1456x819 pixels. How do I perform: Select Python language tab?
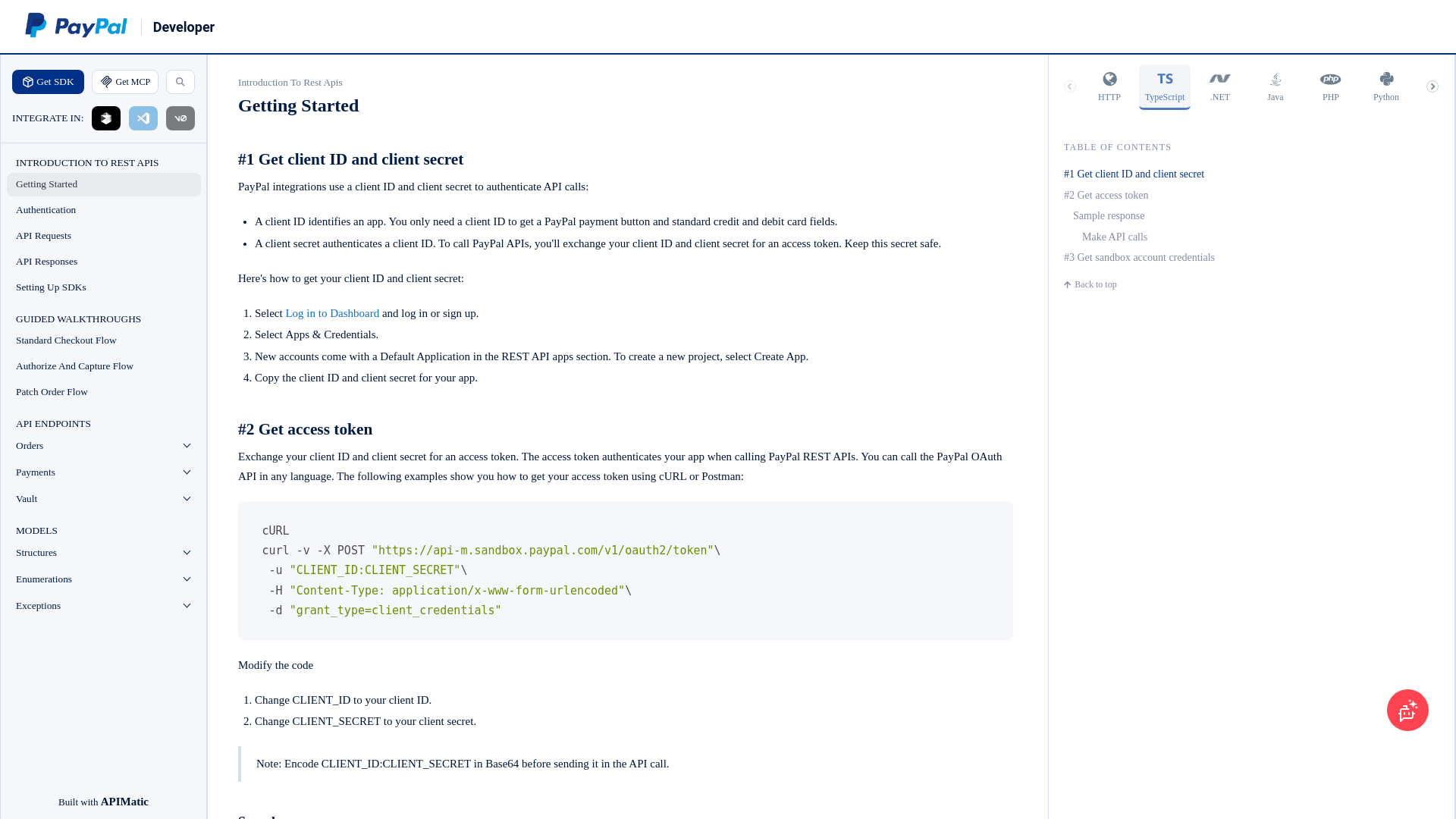pyautogui.click(x=1386, y=86)
